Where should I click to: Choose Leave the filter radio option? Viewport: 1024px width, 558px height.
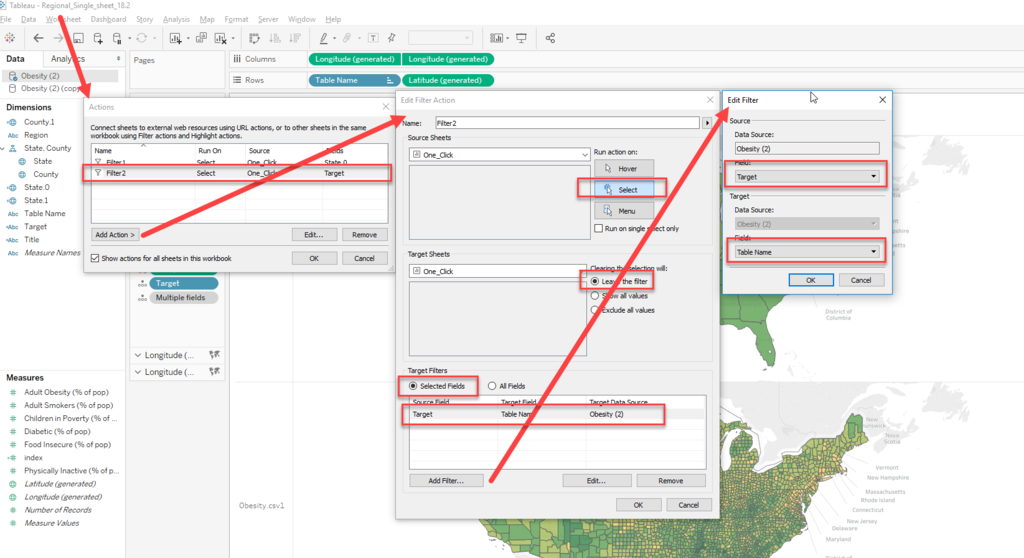point(595,281)
